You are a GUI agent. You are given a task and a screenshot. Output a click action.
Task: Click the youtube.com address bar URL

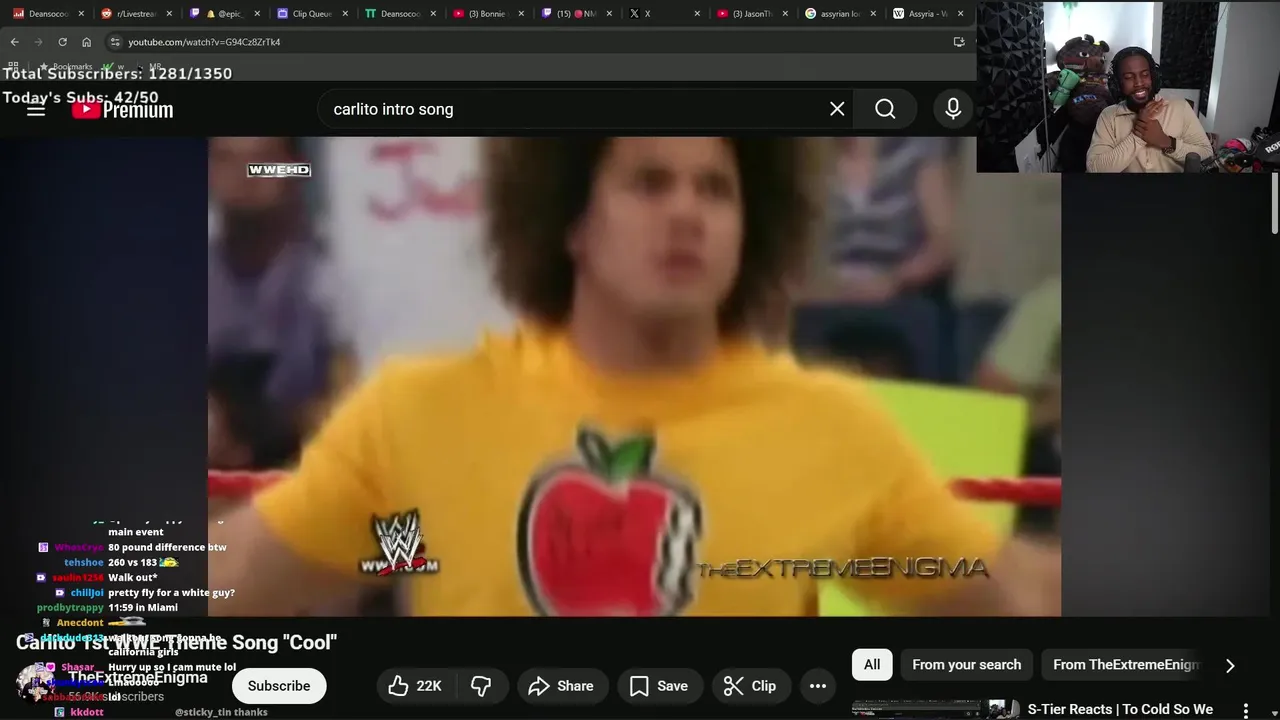point(204,42)
